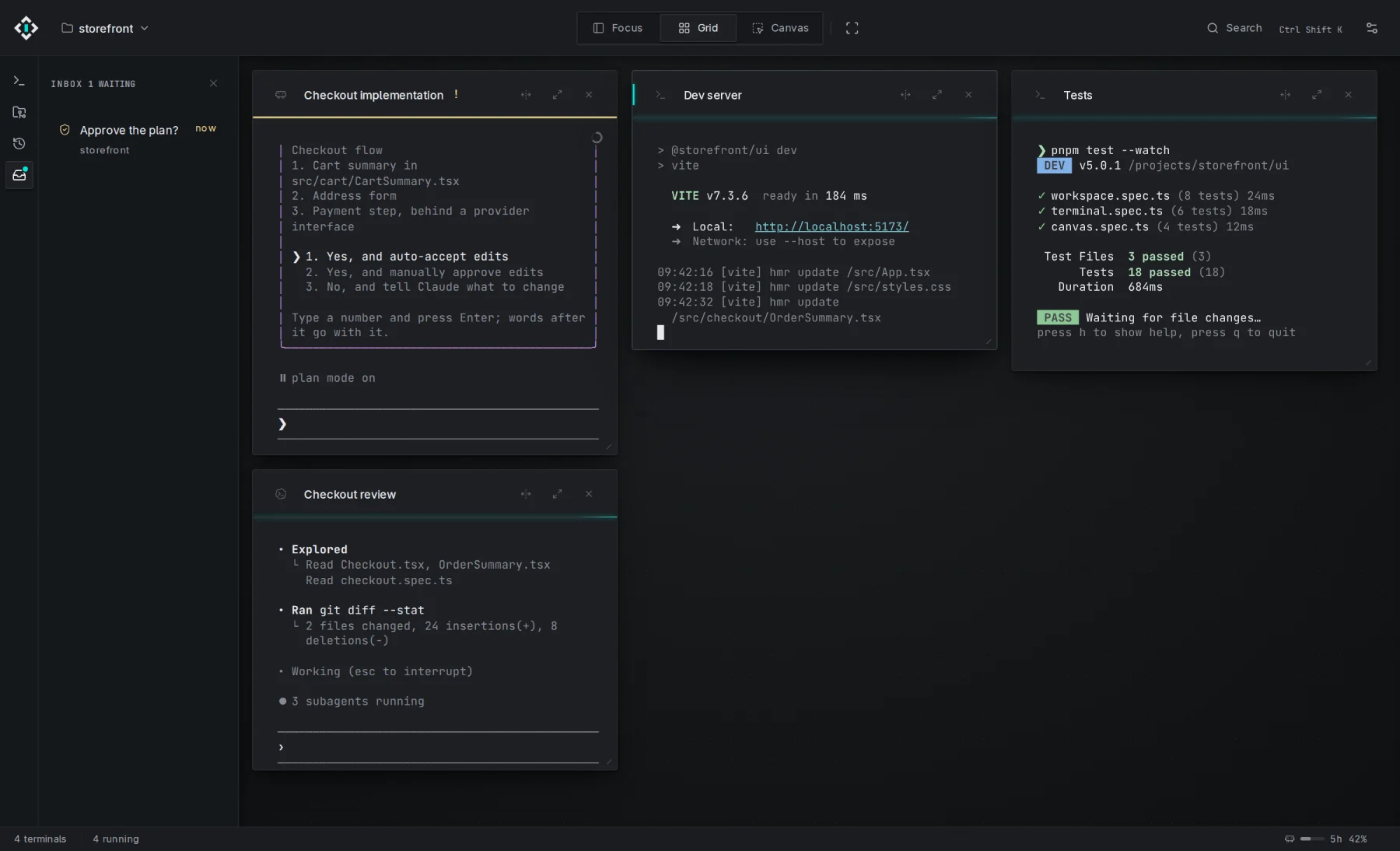The image size is (1400, 851).
Task: Switch to Grid view
Action: (x=698, y=28)
